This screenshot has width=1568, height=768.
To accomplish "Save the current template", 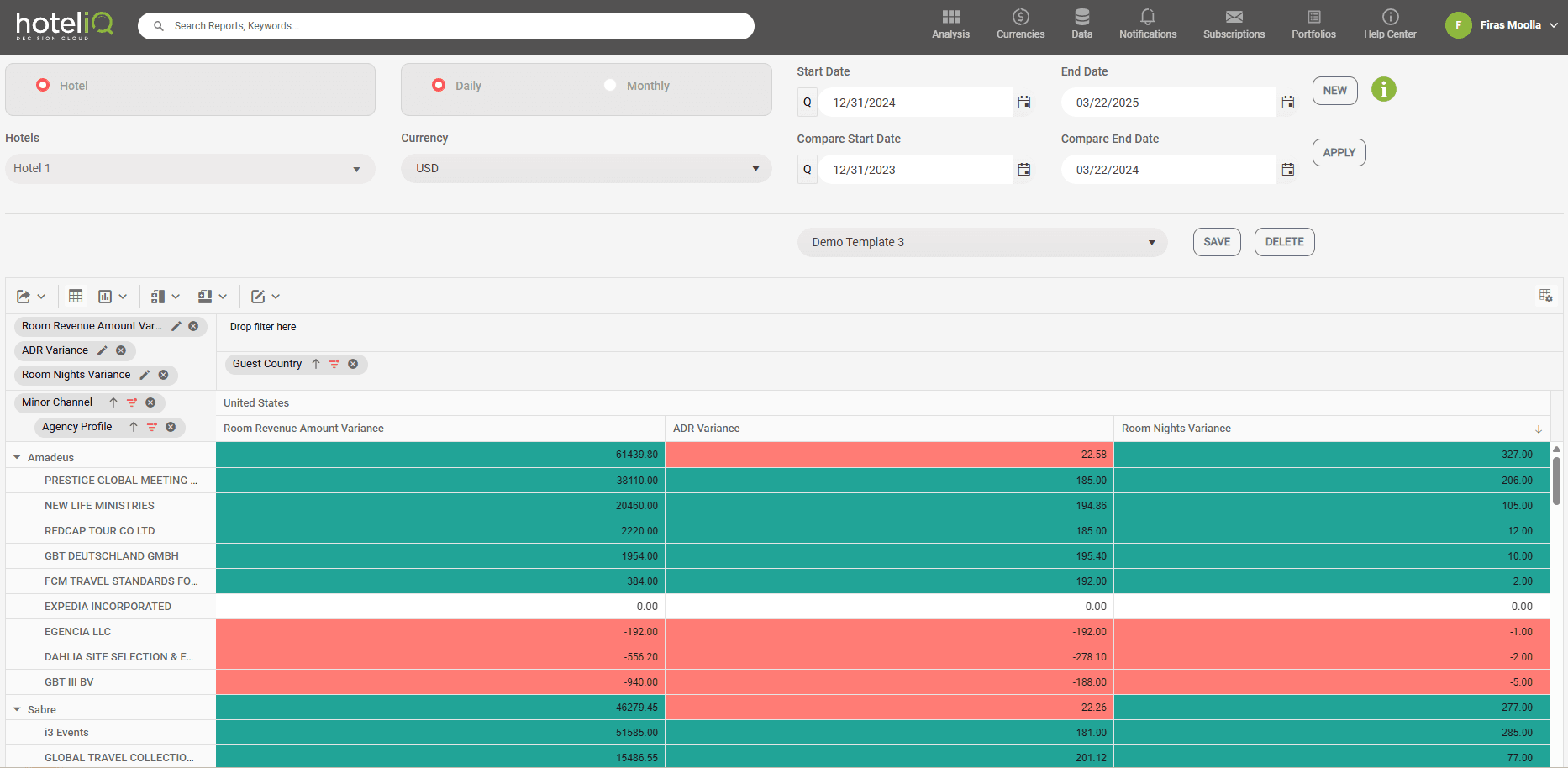I will pyautogui.click(x=1217, y=242).
